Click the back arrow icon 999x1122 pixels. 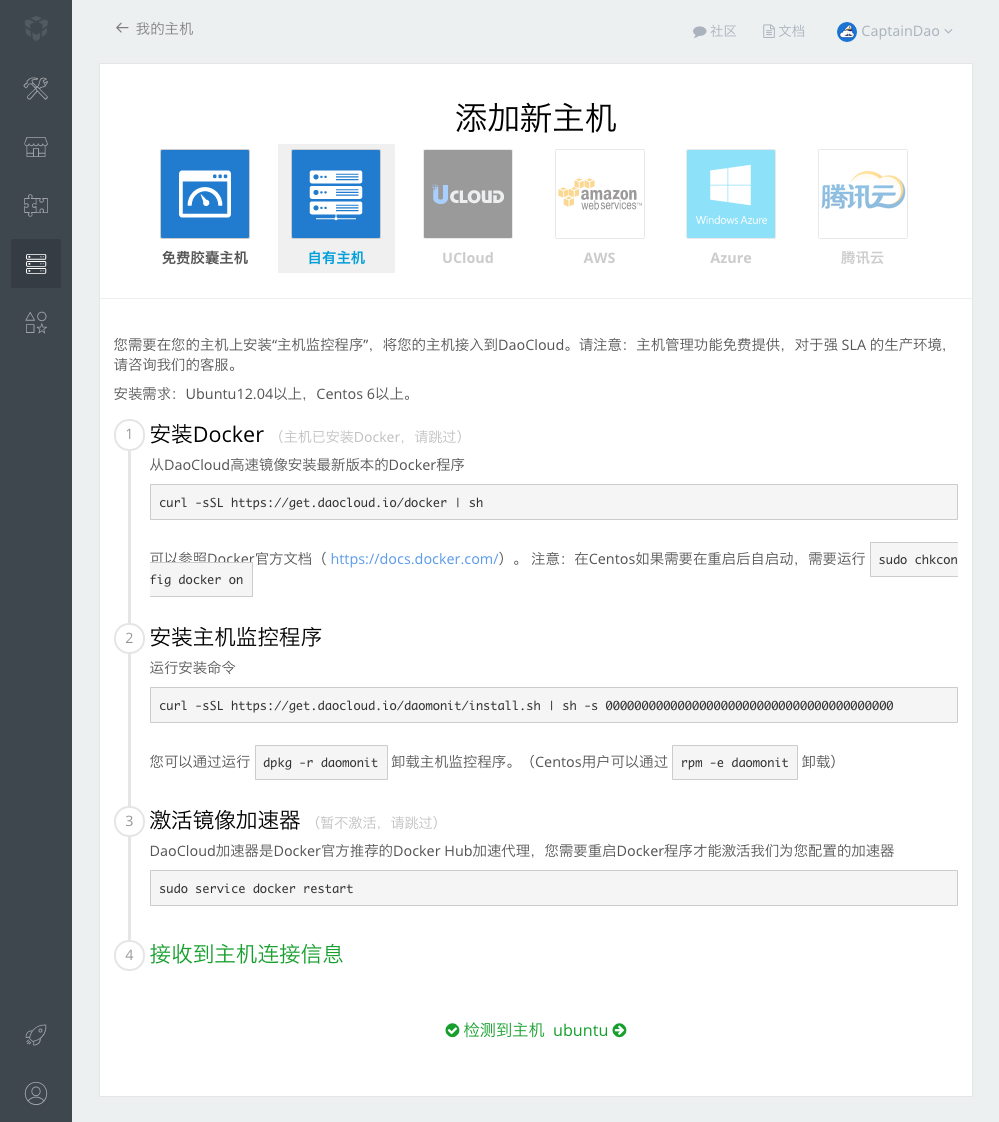122,28
